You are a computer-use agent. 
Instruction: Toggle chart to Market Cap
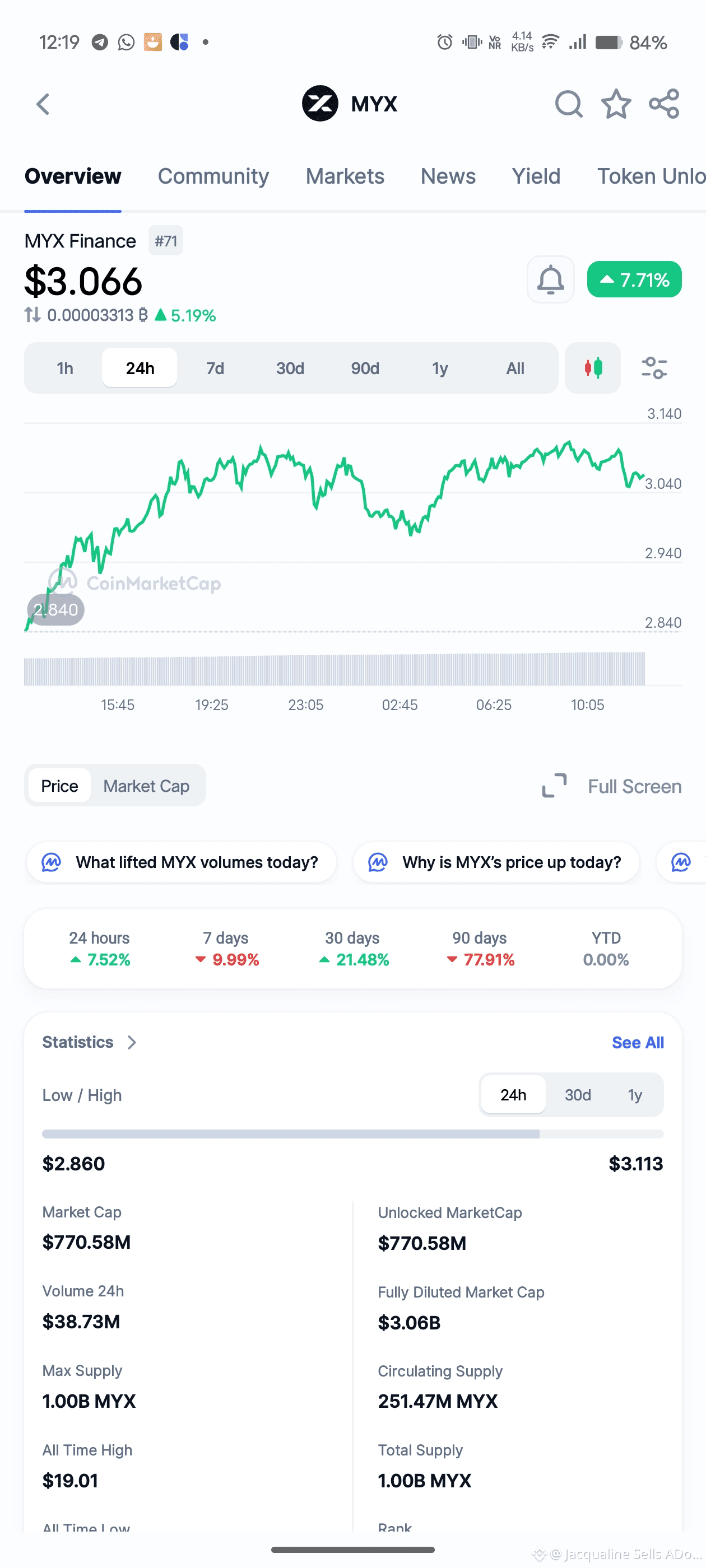point(146,786)
